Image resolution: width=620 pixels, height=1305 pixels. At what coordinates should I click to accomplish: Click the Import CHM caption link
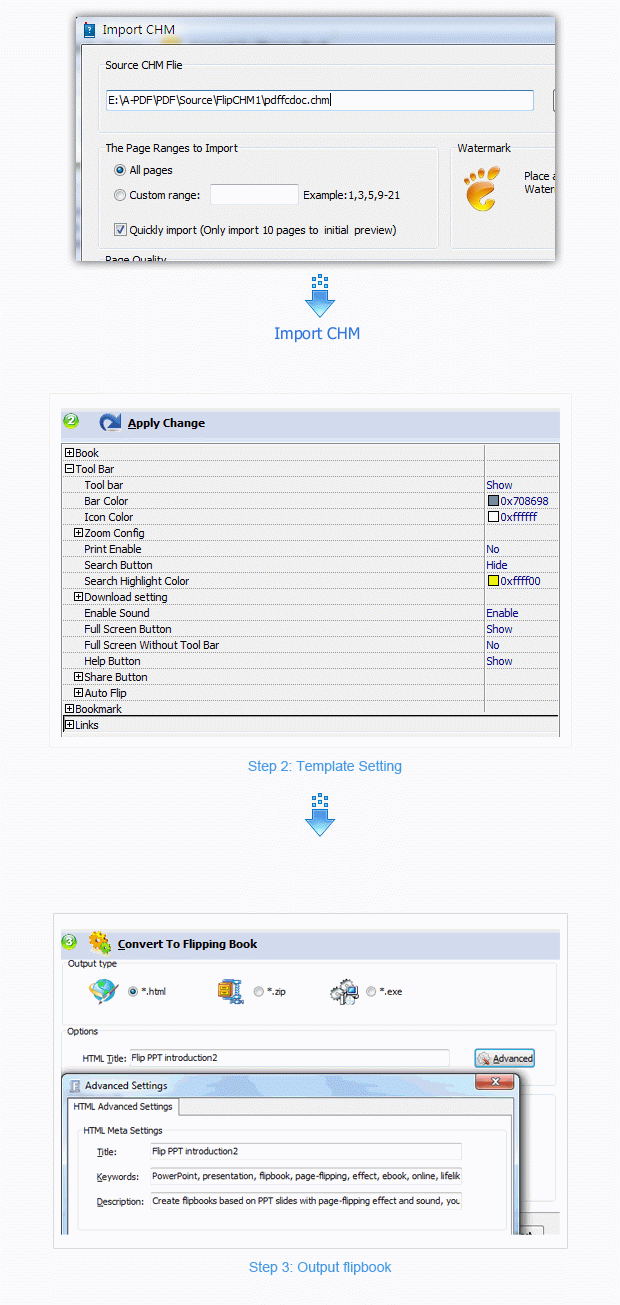(317, 333)
